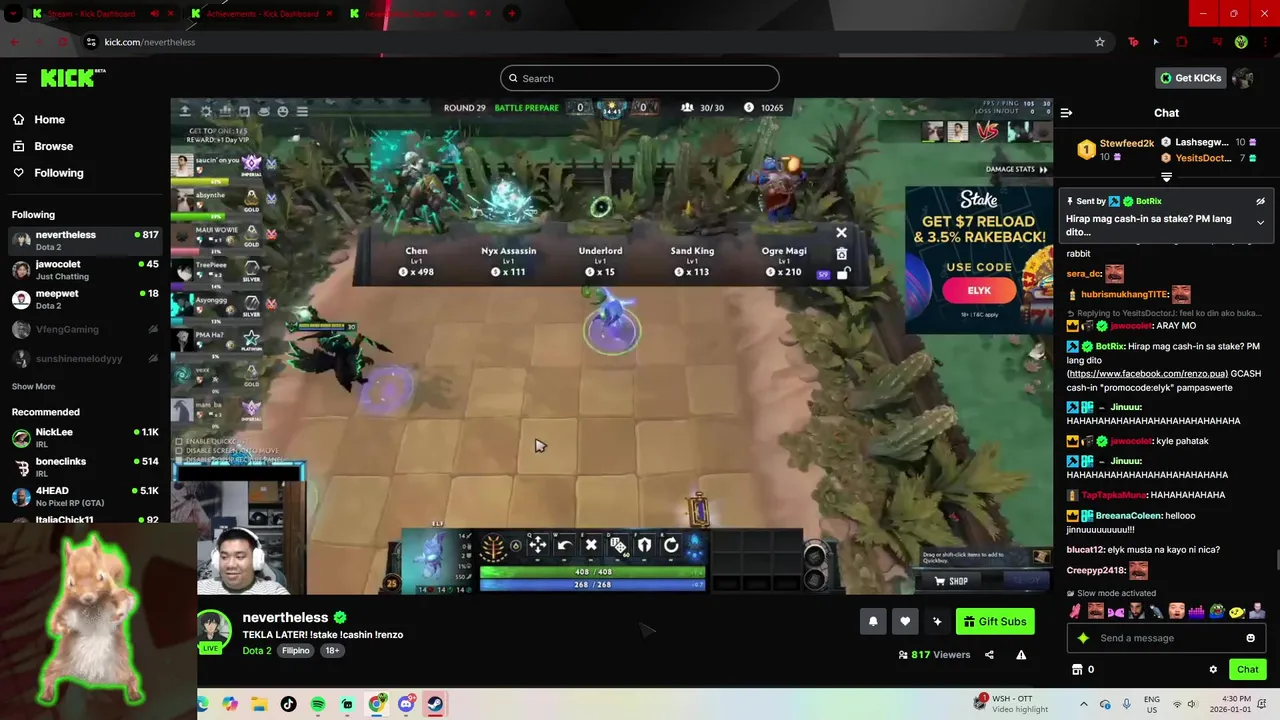
Task: Open the chat sparkle icon in message box
Action: pos(1082,638)
